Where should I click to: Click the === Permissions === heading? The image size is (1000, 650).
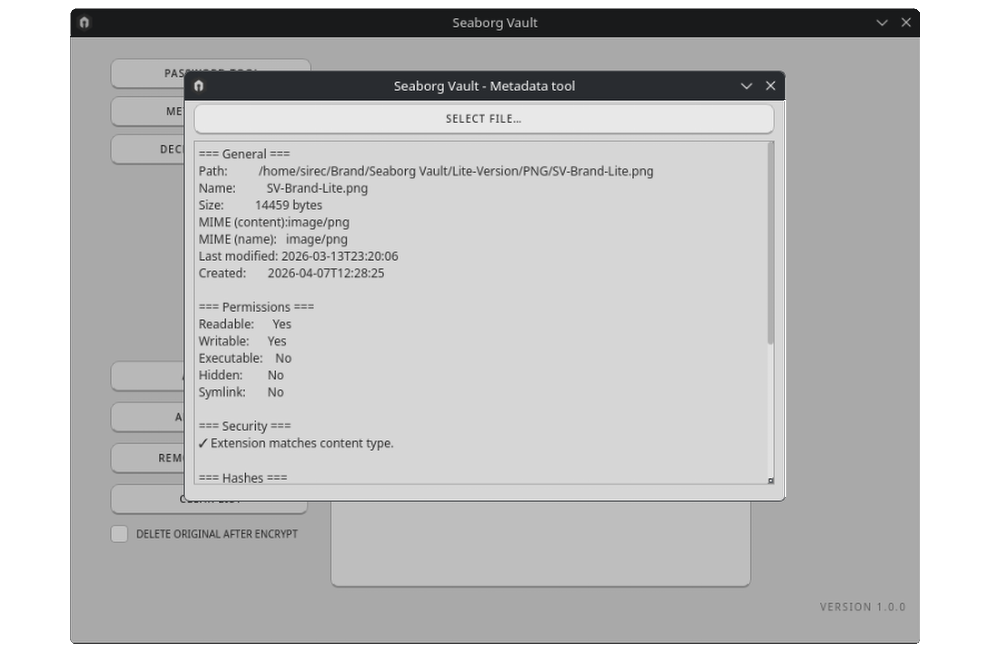point(256,307)
